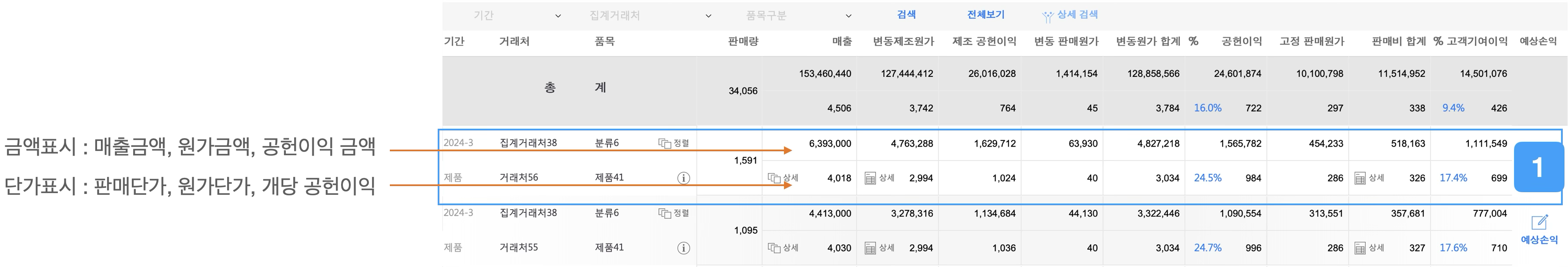Click the 정렬 icon in the 거래처56 row
1568x267 pixels.
(x=665, y=144)
